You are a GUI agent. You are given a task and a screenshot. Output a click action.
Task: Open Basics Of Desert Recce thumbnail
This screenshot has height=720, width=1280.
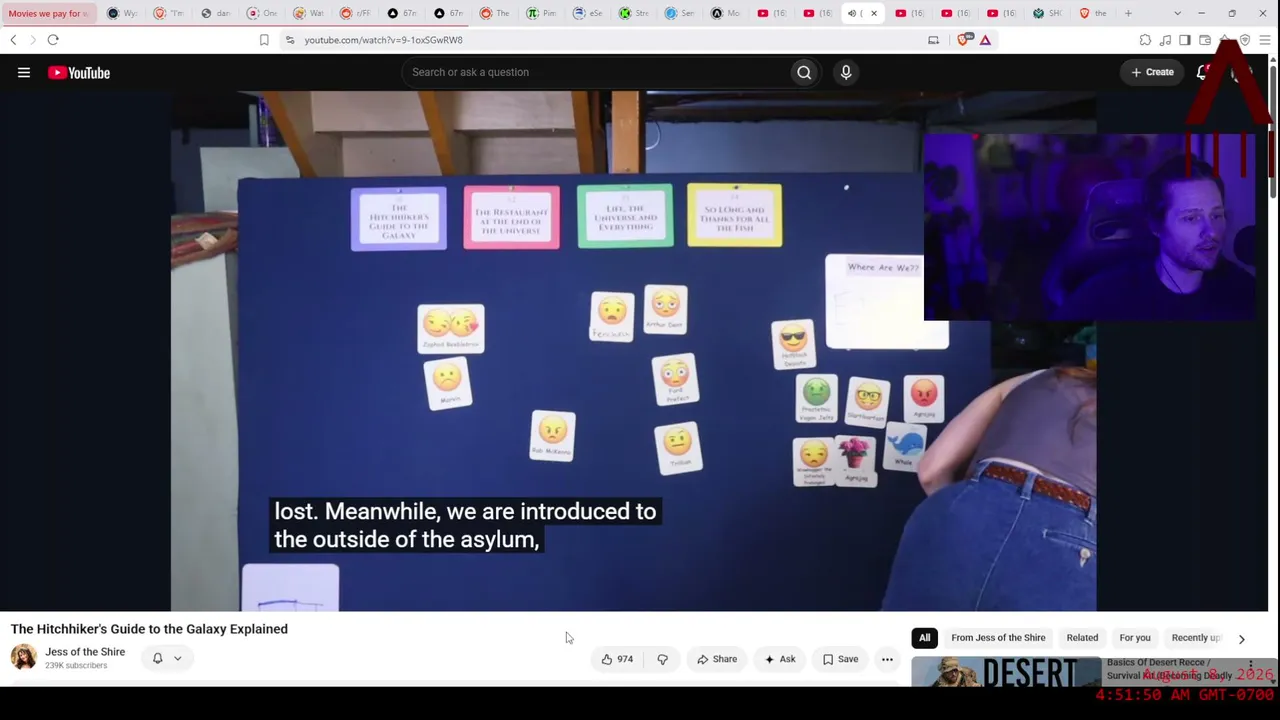[1006, 671]
